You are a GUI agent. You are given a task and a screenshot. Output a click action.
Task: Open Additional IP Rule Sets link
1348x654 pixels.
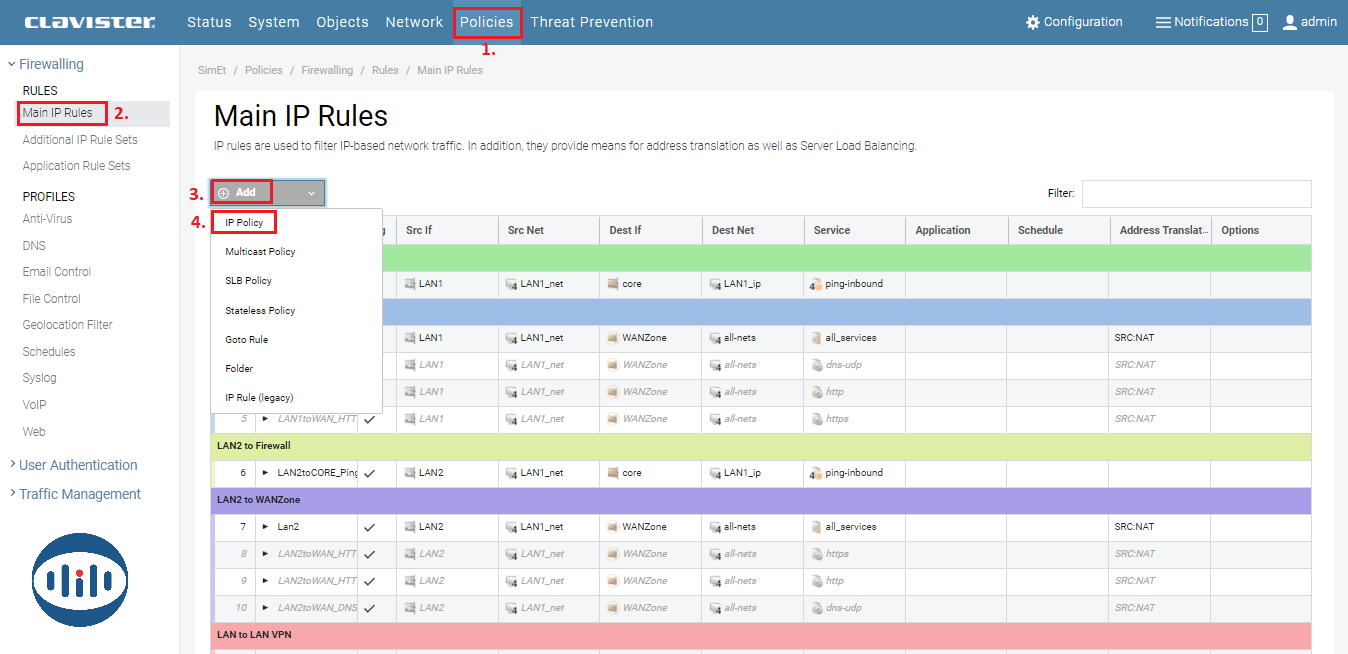pyautogui.click(x=80, y=140)
